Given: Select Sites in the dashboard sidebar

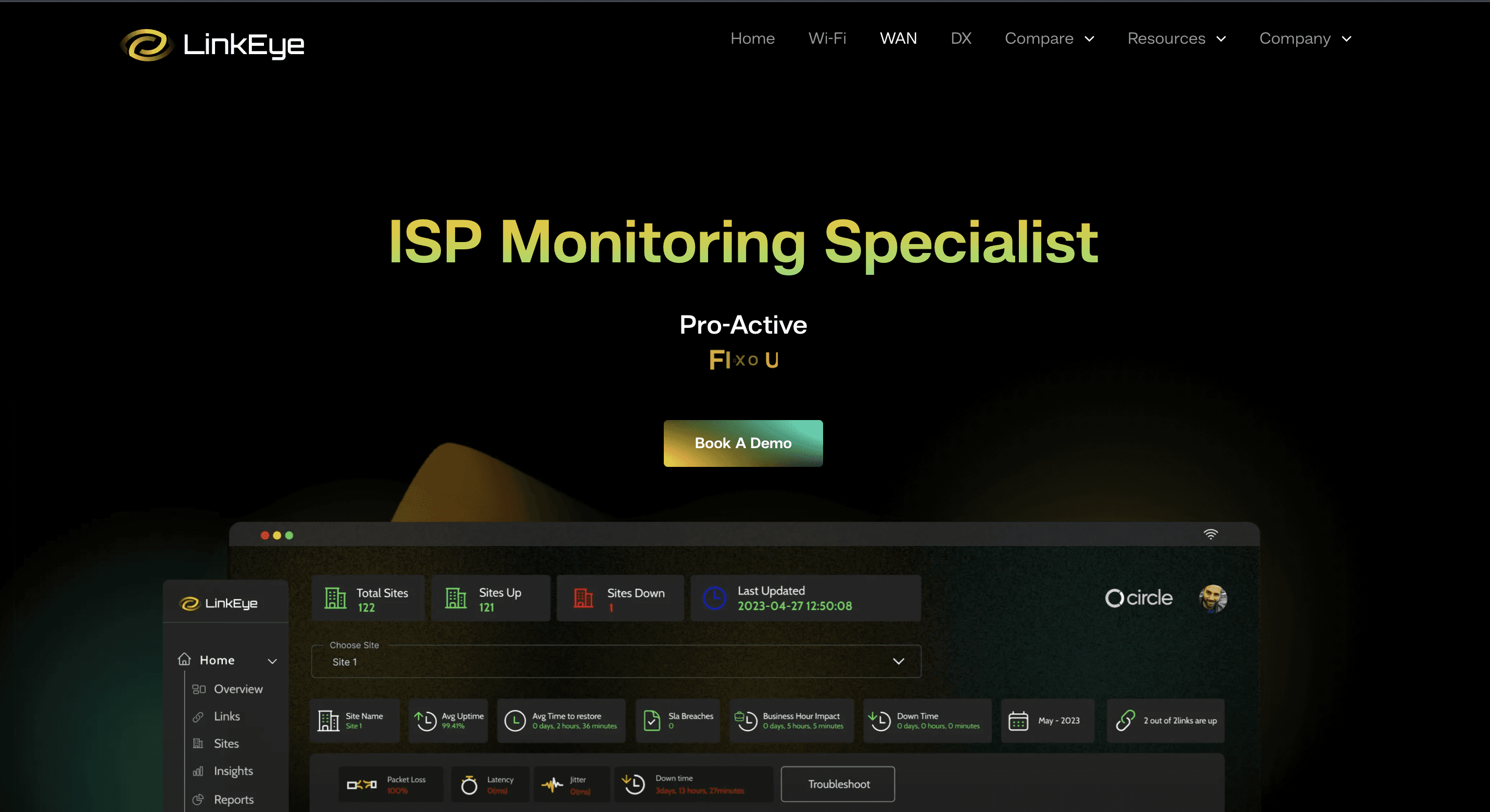Looking at the screenshot, I should [226, 744].
